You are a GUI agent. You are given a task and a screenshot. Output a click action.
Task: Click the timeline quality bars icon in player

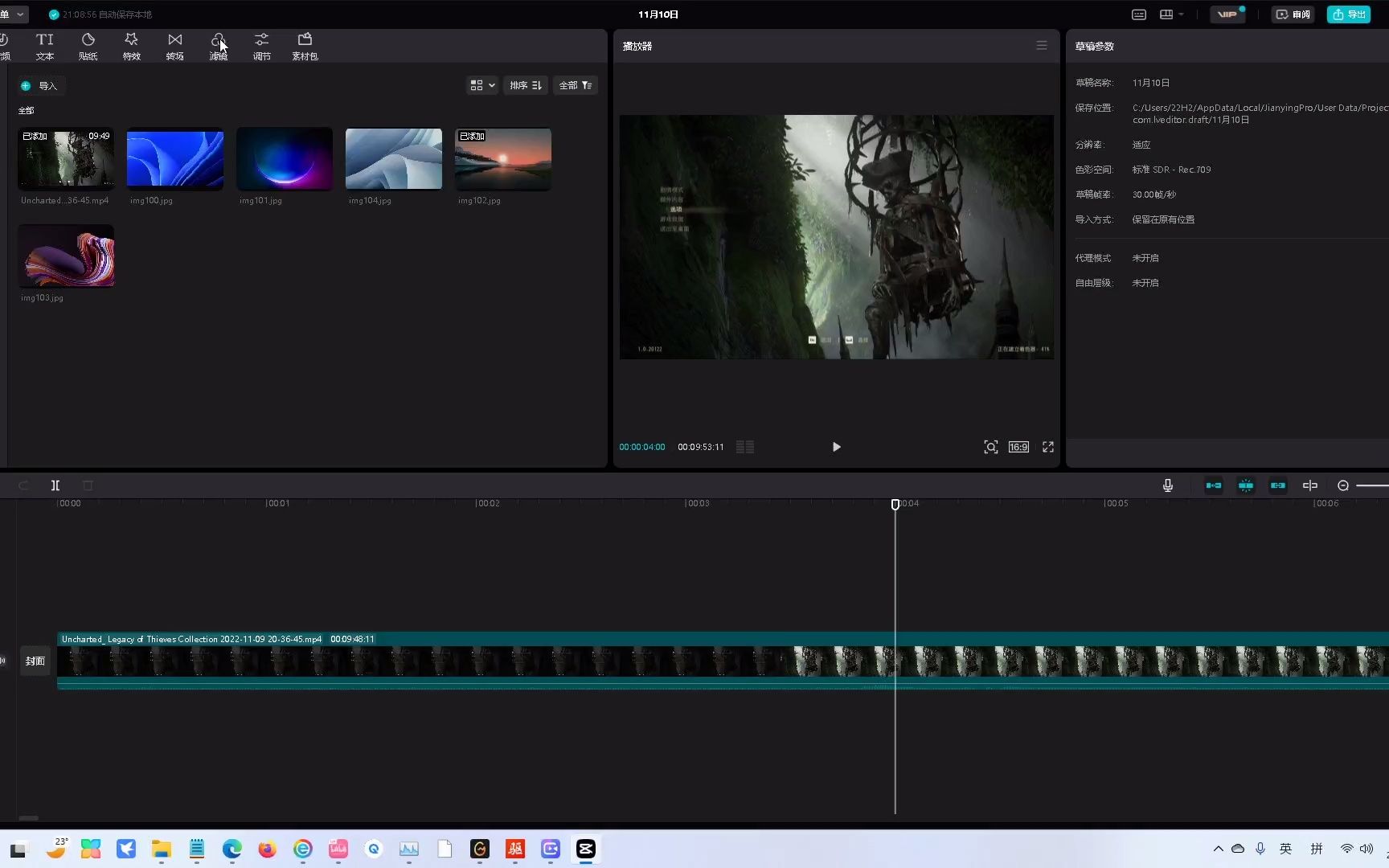pos(745,447)
